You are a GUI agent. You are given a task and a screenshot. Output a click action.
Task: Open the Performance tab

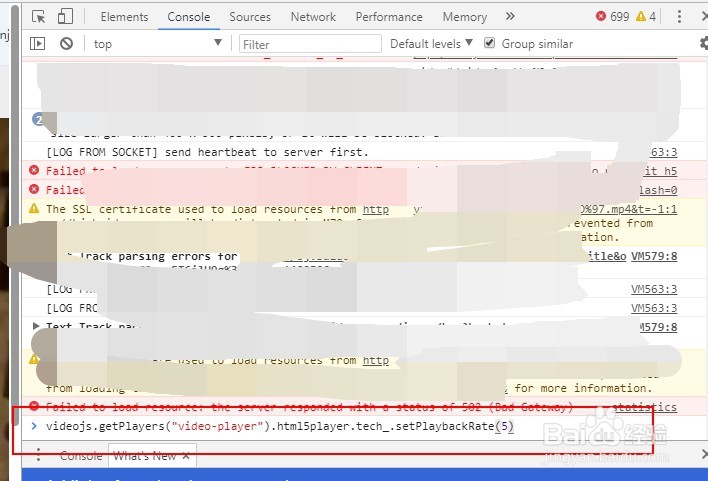coord(389,17)
